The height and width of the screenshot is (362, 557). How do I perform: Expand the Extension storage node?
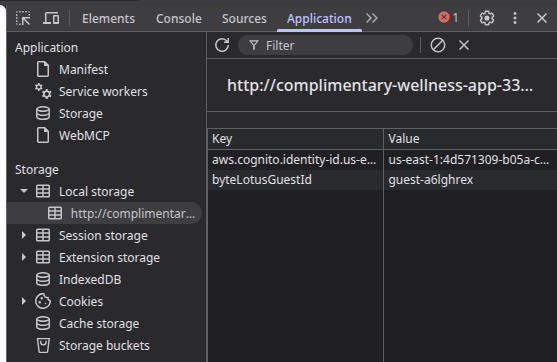(x=24, y=258)
